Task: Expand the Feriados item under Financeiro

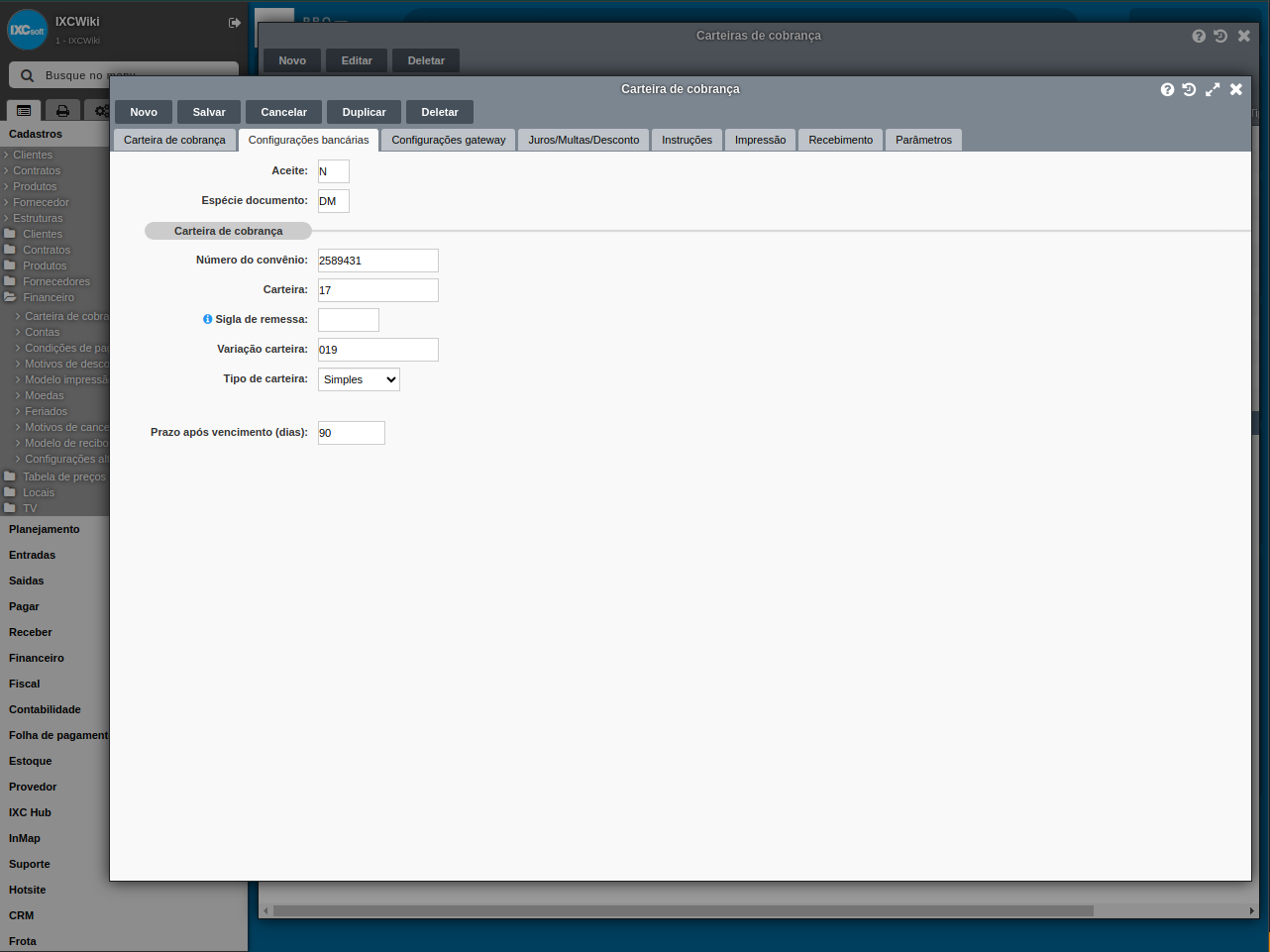Action: pos(41,411)
